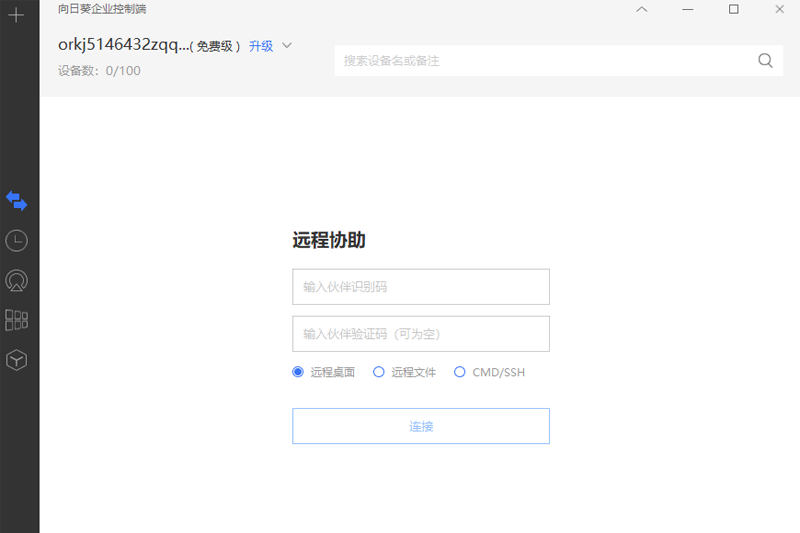Open the remote assist arrows icon

pyautogui.click(x=16, y=200)
